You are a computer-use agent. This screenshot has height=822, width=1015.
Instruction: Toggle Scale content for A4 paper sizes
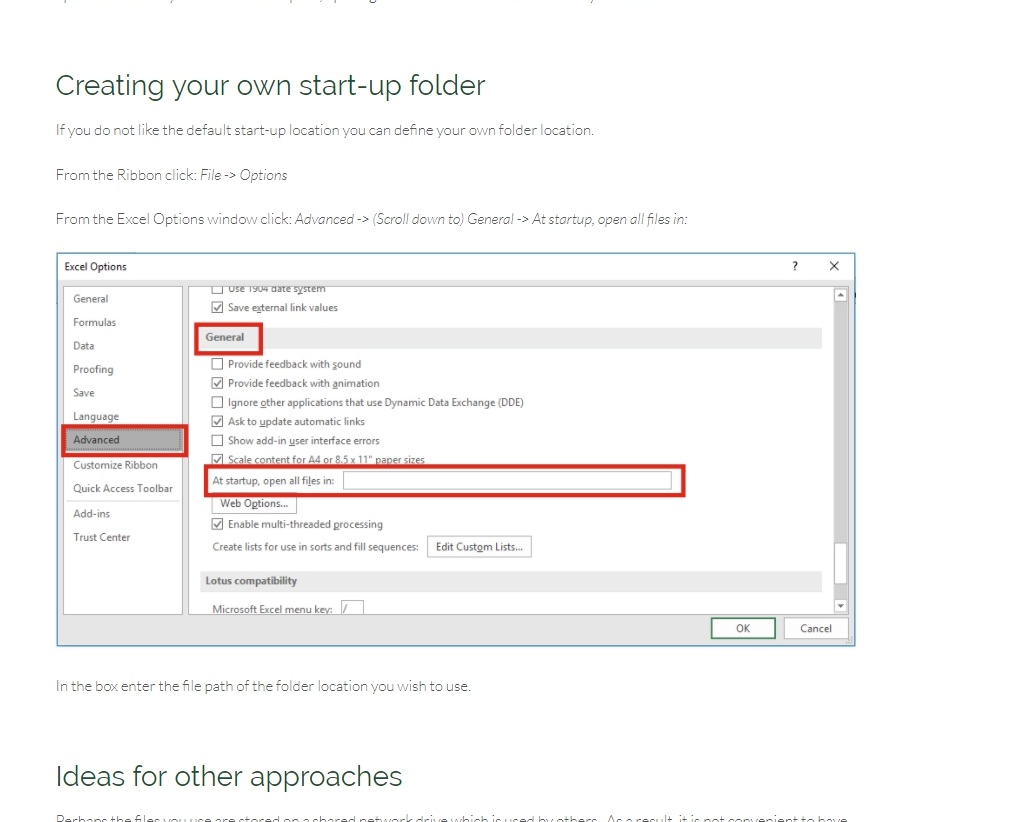point(218,460)
